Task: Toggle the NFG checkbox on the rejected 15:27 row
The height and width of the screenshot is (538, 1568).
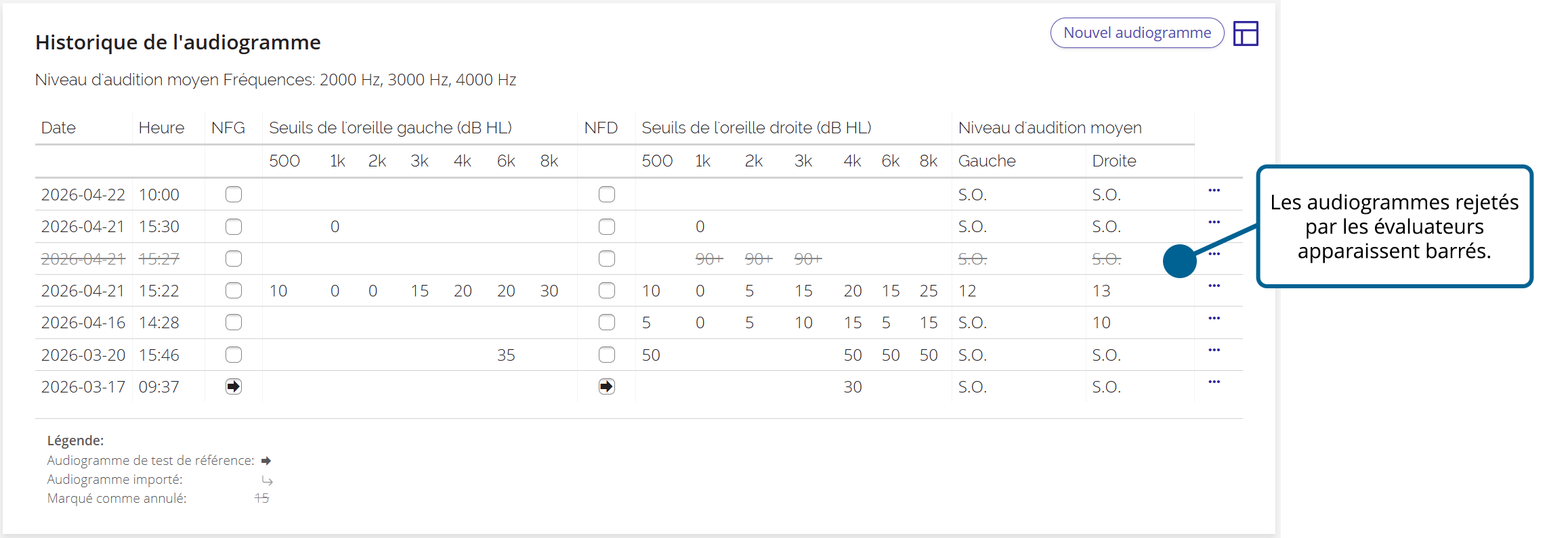Action: tap(234, 259)
